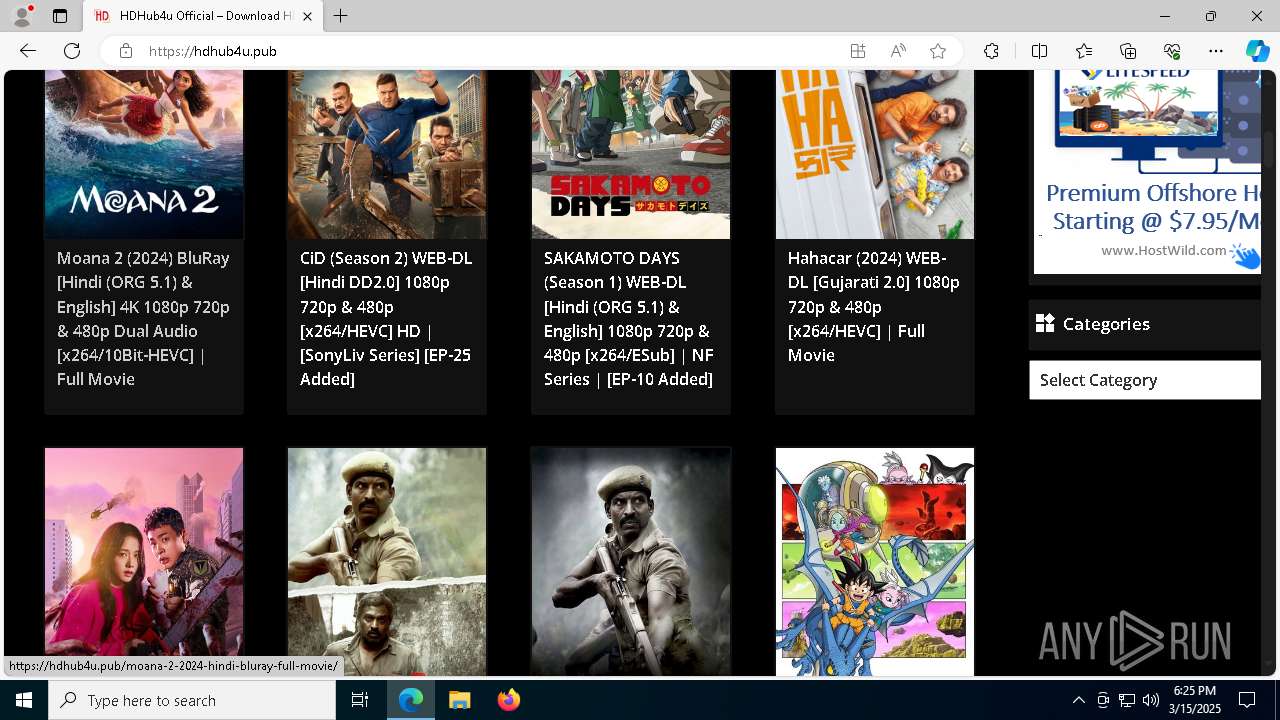
Task: Close the HDHub4u Official tab
Action: tap(307, 16)
